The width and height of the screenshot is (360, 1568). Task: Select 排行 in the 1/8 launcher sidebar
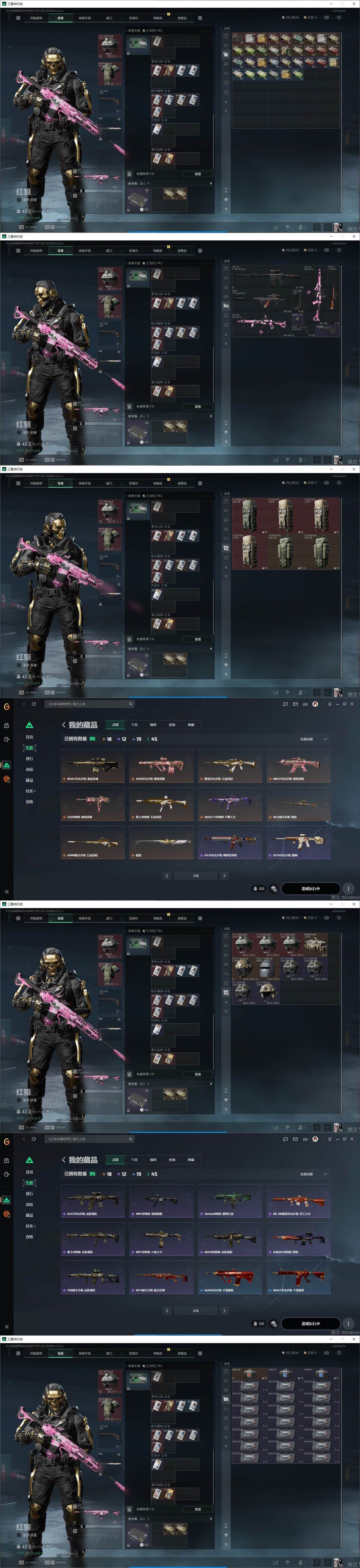pyautogui.click(x=29, y=759)
